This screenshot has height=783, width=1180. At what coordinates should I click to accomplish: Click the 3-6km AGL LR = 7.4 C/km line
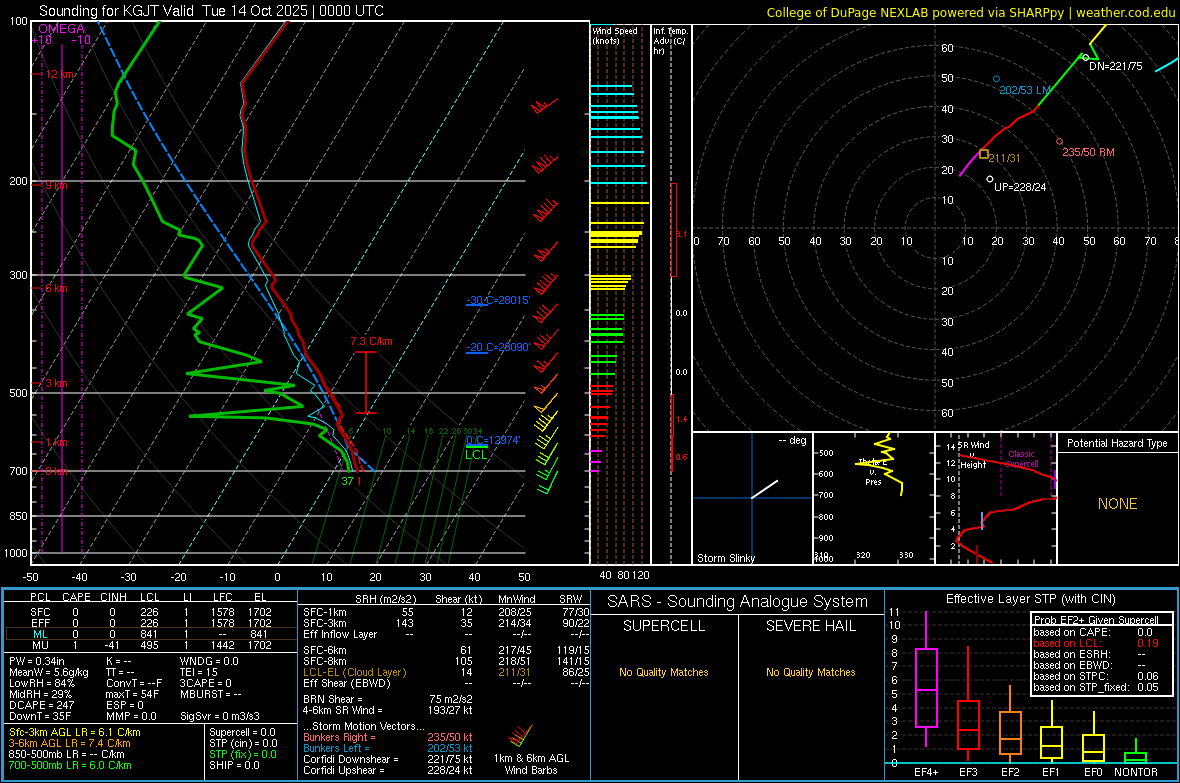coord(69,743)
